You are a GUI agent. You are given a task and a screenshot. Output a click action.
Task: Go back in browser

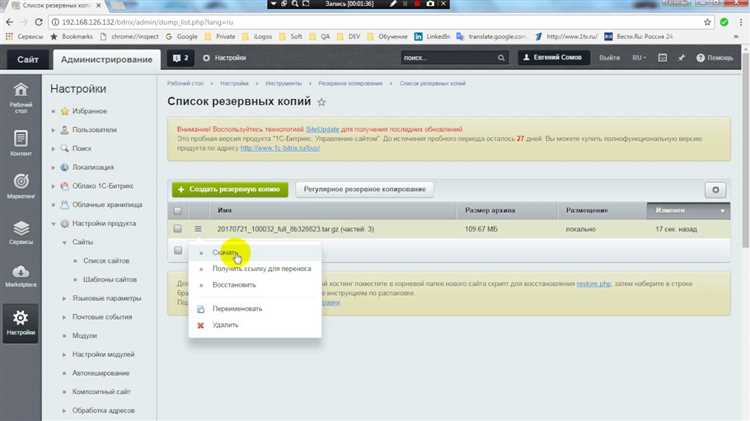(10, 22)
